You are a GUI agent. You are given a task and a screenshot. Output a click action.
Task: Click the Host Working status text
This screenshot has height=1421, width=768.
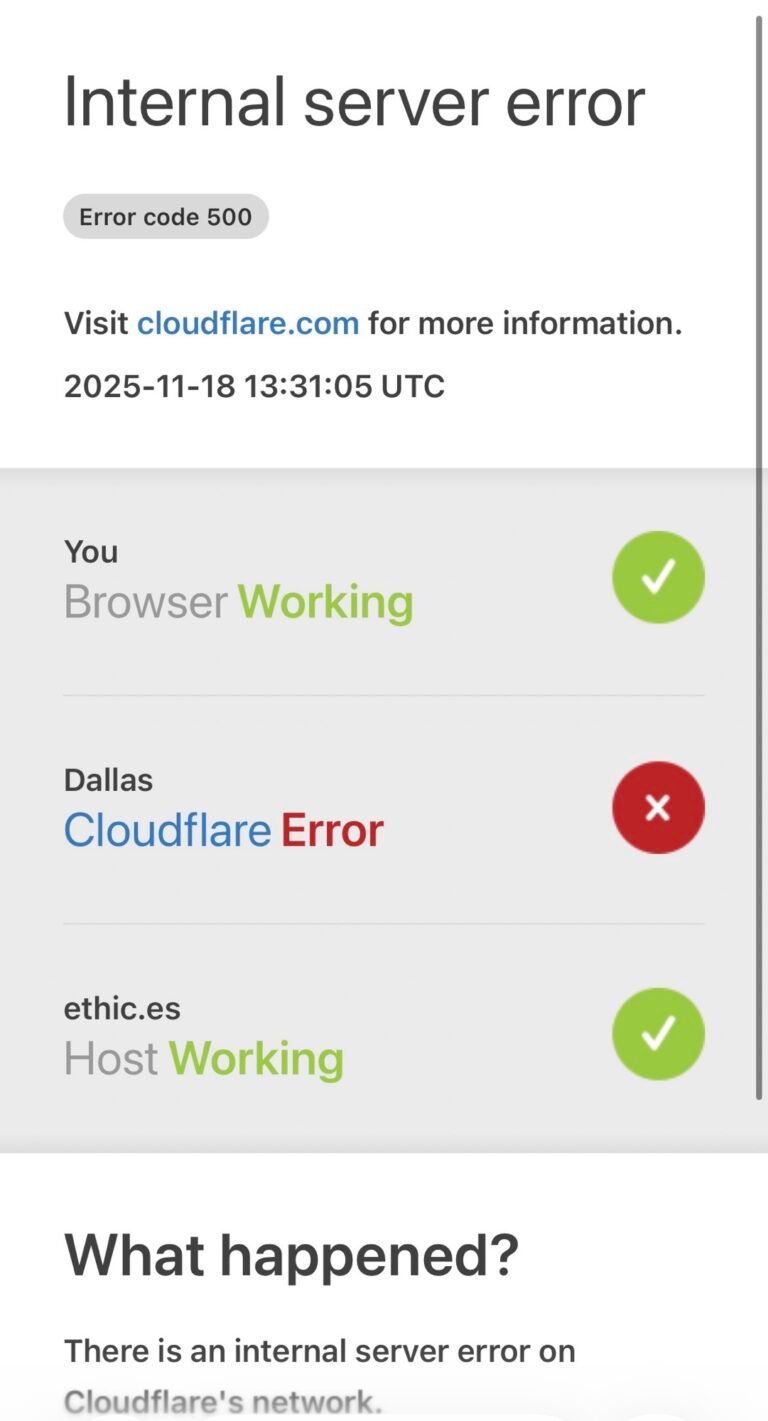click(x=203, y=1058)
